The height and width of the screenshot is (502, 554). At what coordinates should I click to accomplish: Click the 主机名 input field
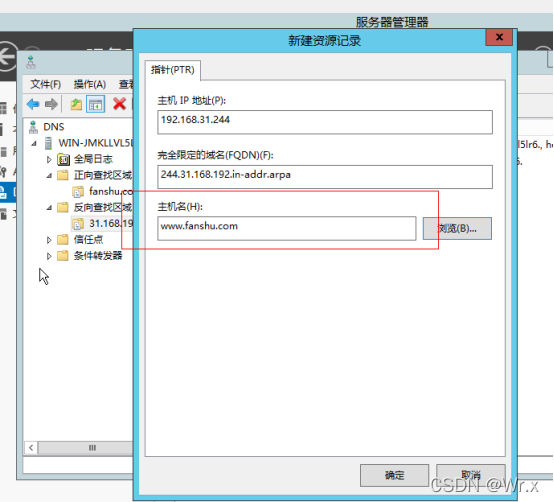coord(287,229)
